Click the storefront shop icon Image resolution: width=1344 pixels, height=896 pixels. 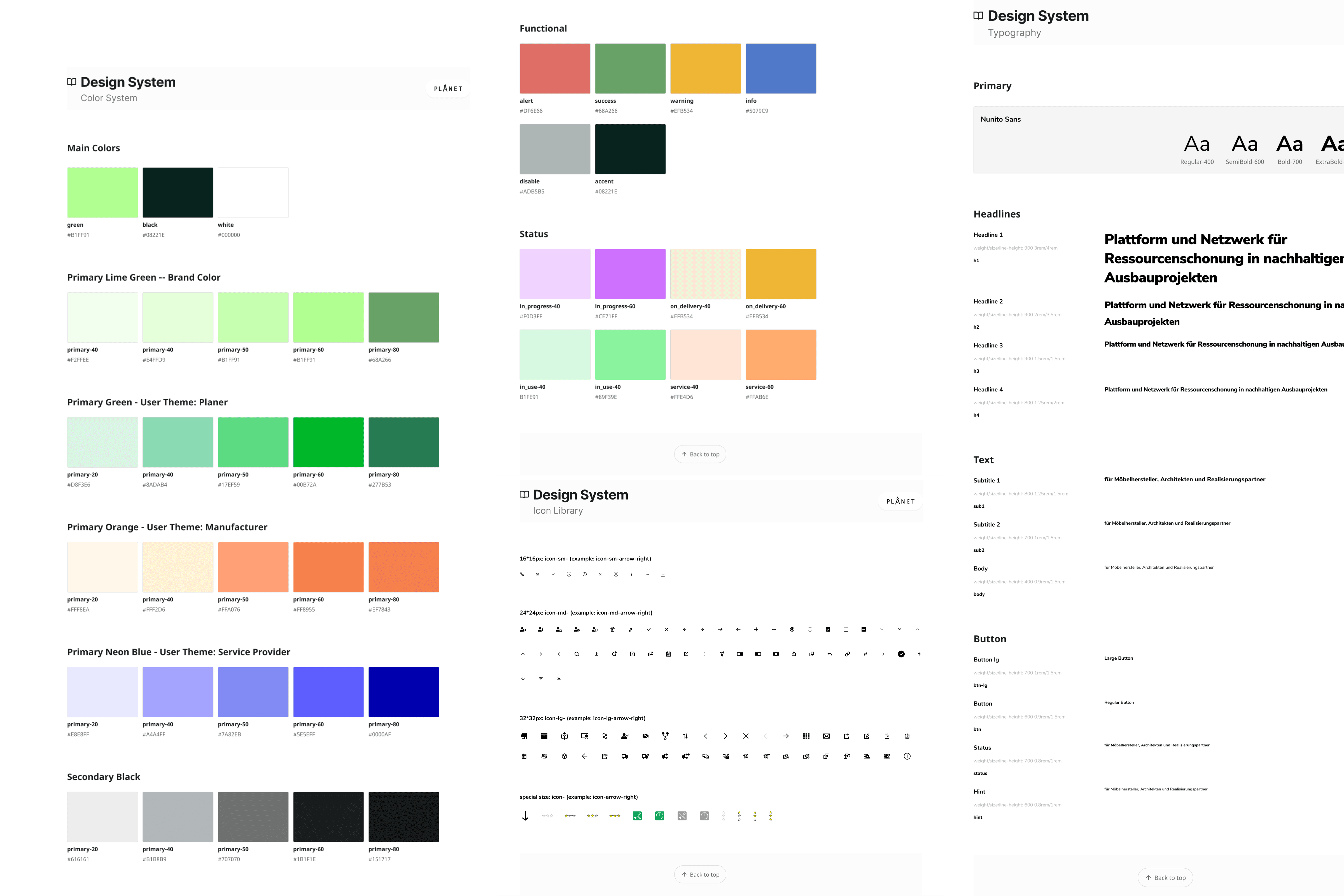pos(524,736)
